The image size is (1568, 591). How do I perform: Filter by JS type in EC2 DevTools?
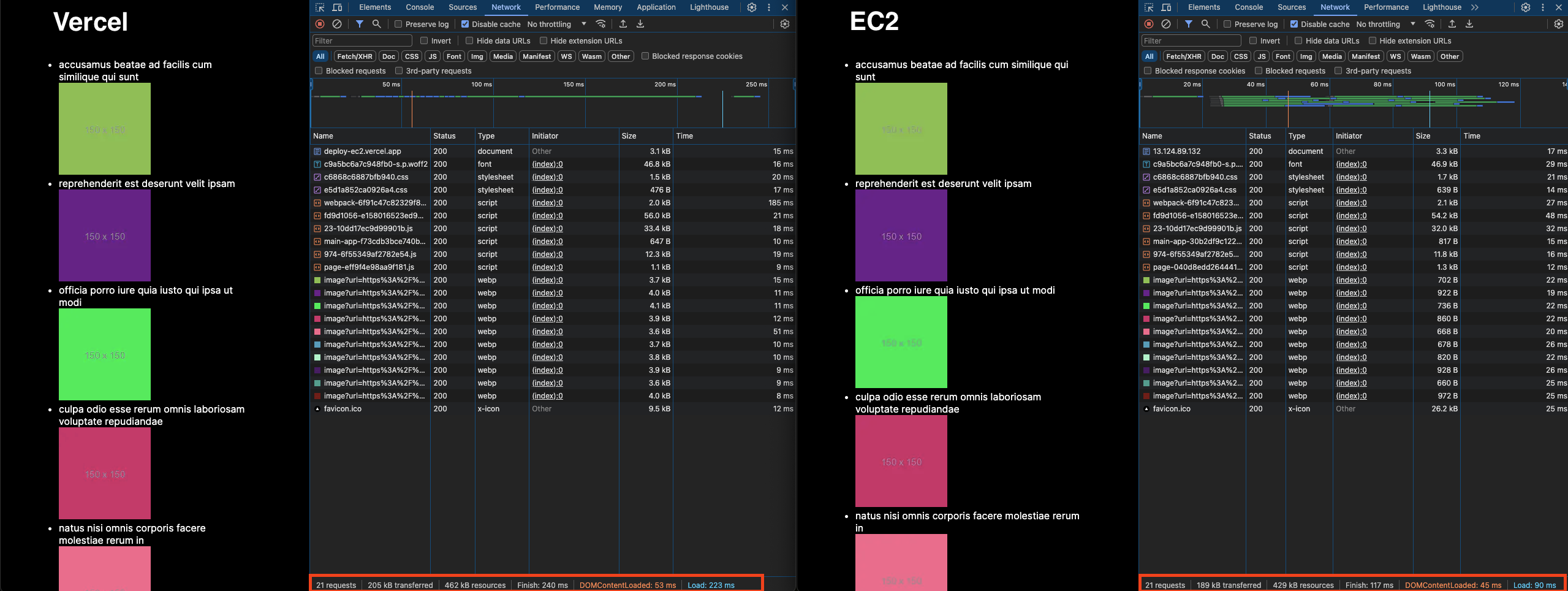[x=1262, y=56]
